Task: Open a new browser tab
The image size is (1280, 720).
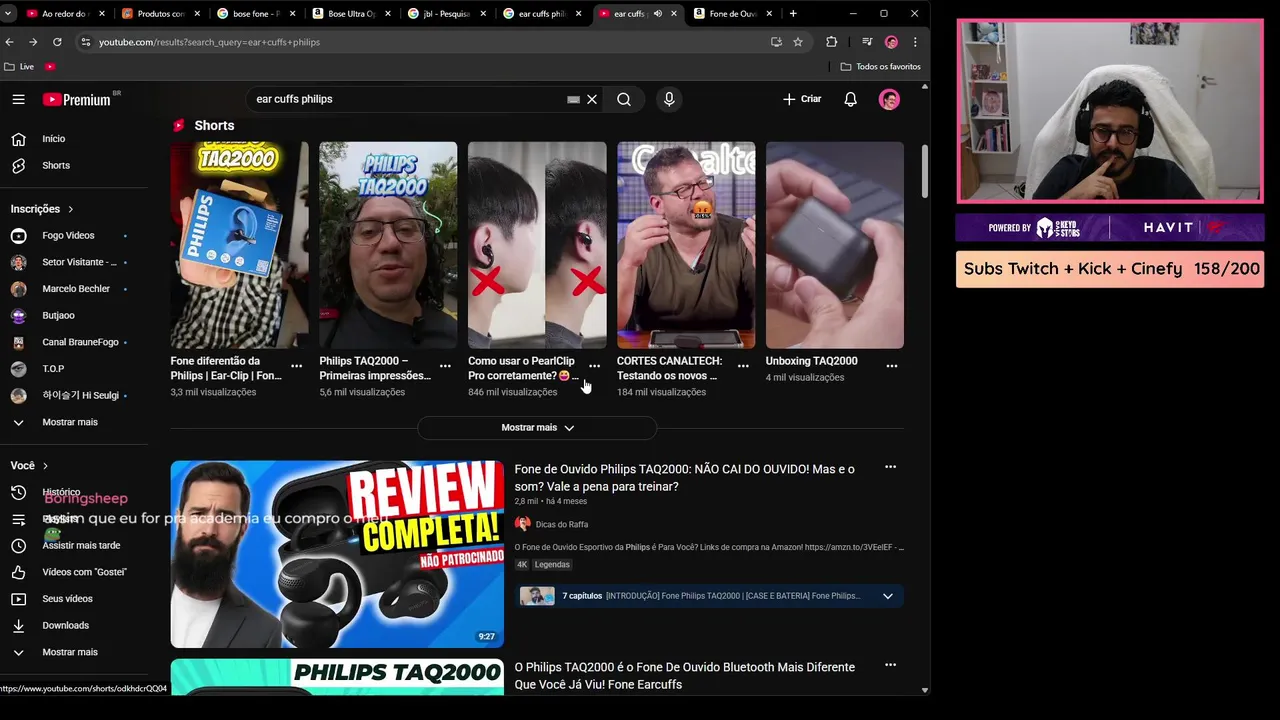Action: coord(793,14)
